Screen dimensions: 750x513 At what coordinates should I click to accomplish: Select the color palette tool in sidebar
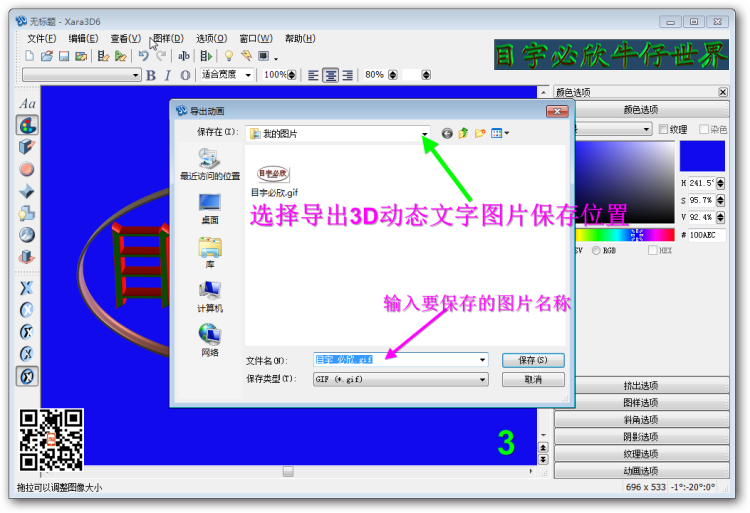27,126
